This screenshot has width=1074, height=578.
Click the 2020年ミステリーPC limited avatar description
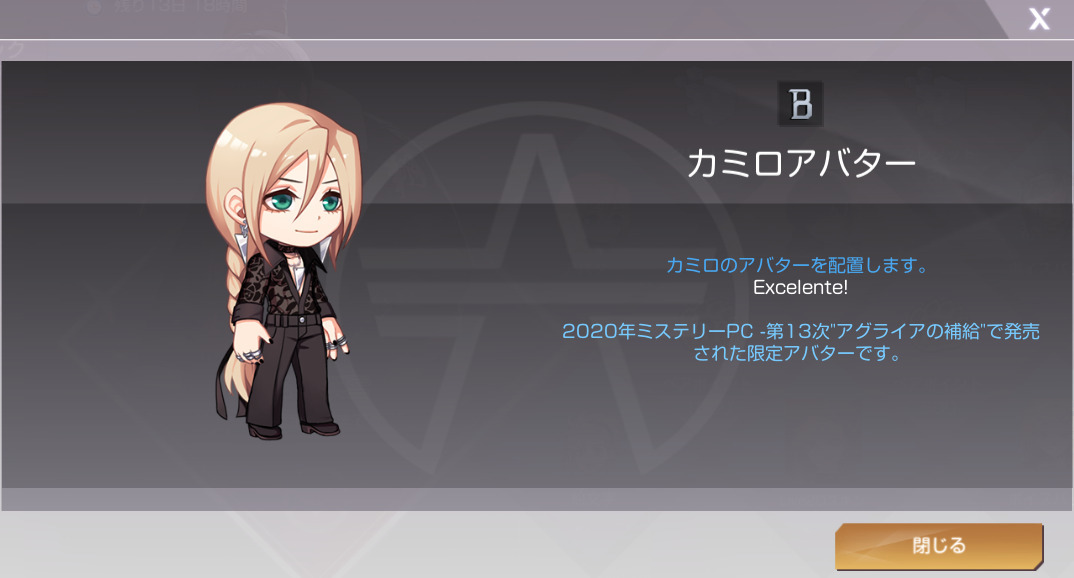click(800, 342)
